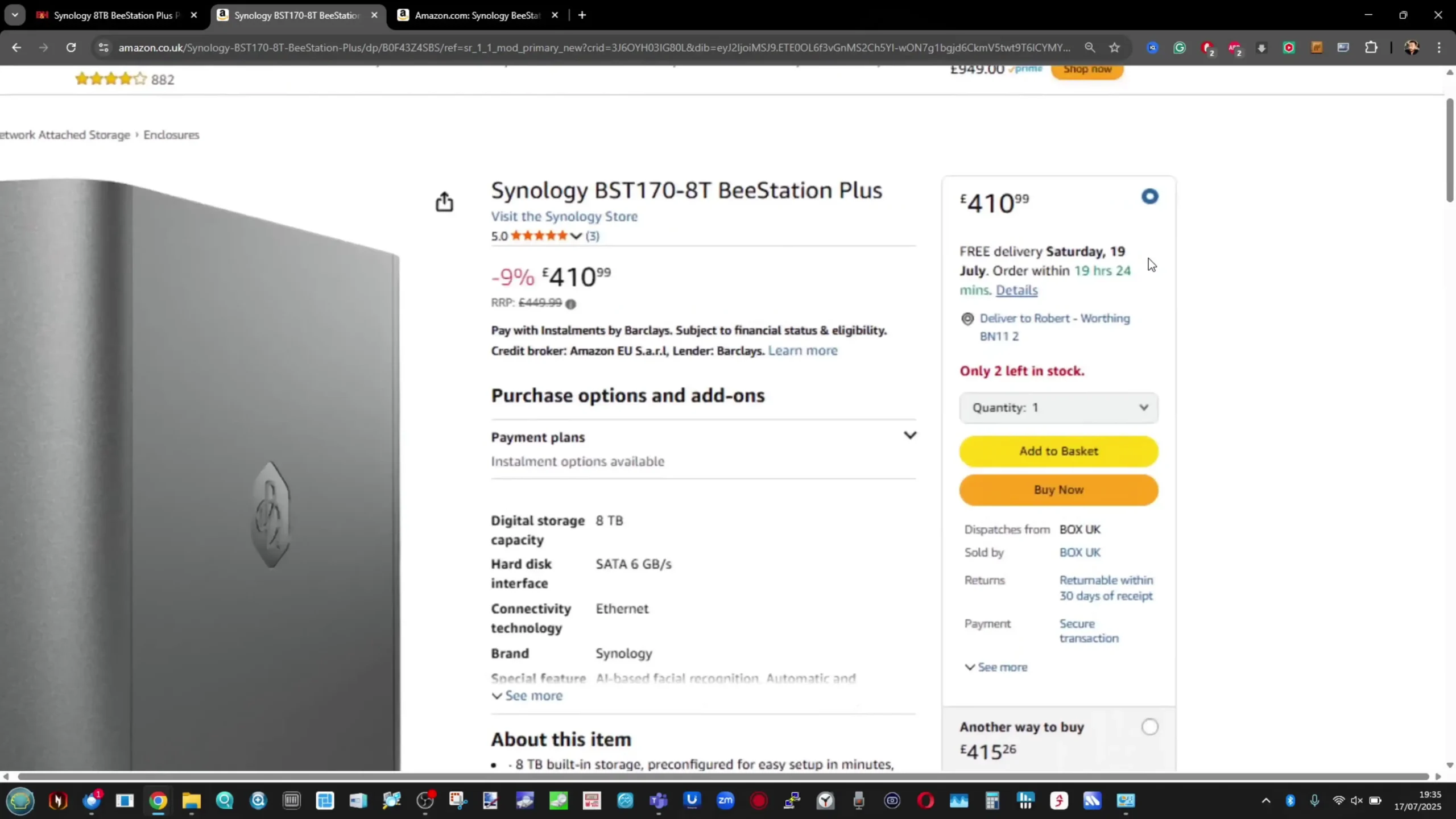This screenshot has height=819, width=1456.
Task: Open the Zoom app from the taskbar
Action: pos(725,801)
